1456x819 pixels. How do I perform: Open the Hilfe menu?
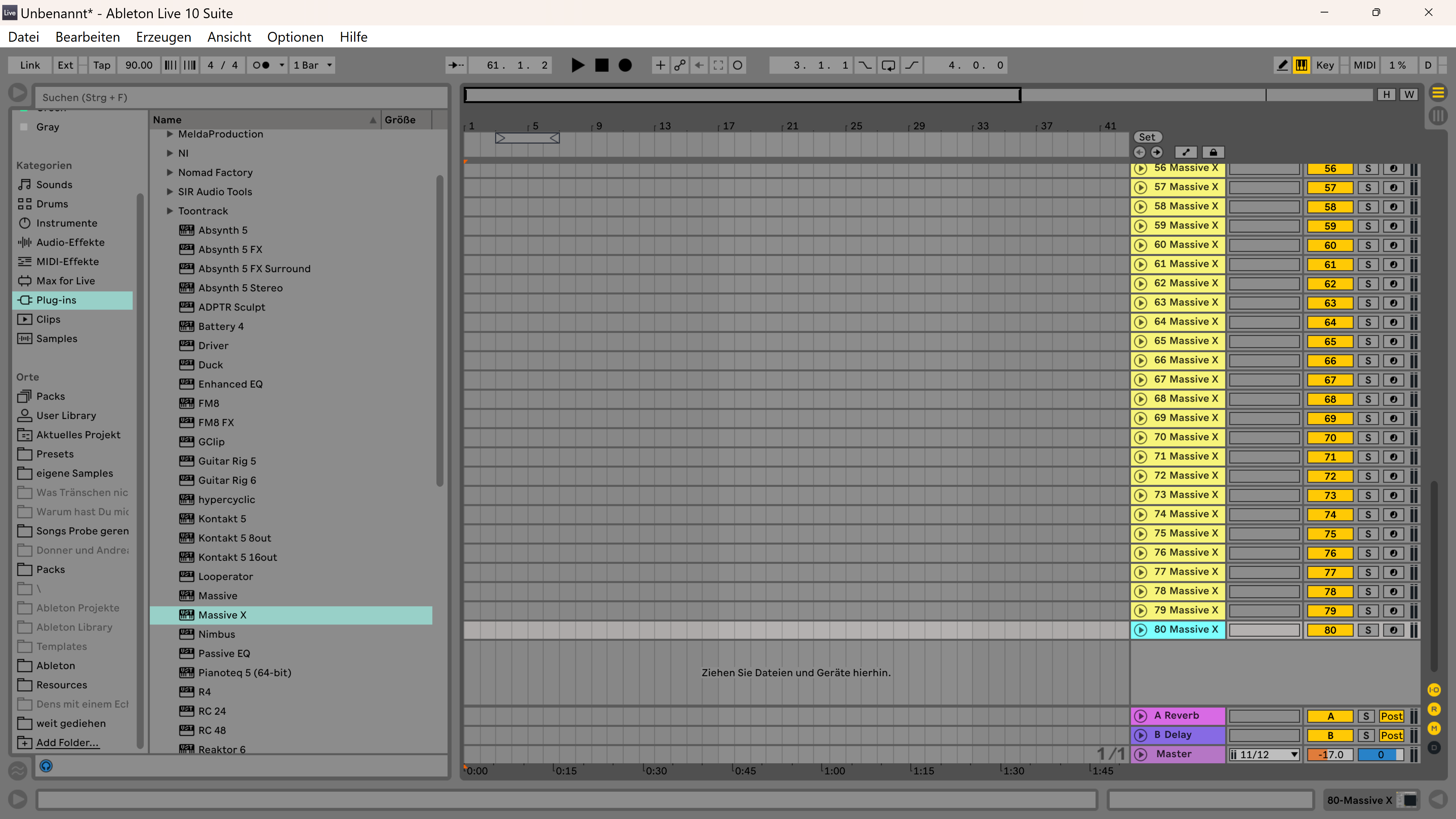tap(353, 37)
